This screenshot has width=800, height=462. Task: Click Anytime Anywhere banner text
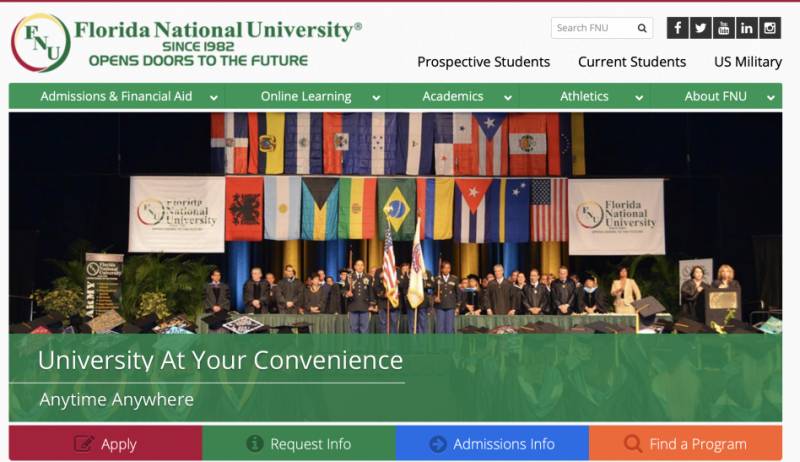tap(116, 399)
